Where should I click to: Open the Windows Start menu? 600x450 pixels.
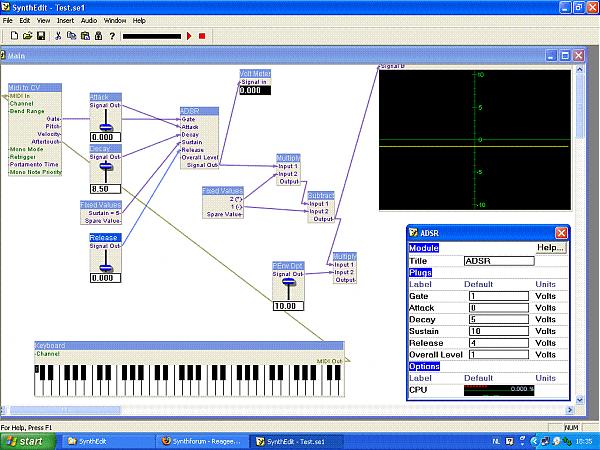28,441
